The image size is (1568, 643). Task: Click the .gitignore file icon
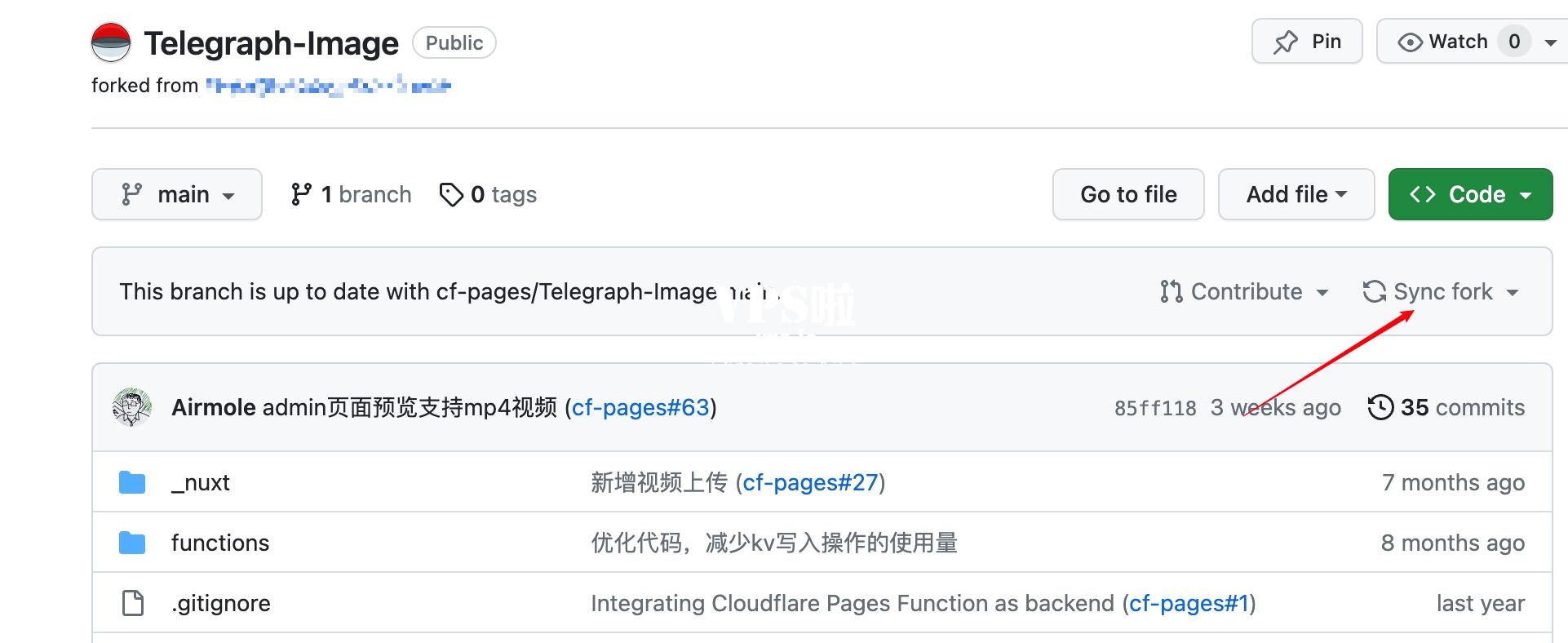point(132,603)
